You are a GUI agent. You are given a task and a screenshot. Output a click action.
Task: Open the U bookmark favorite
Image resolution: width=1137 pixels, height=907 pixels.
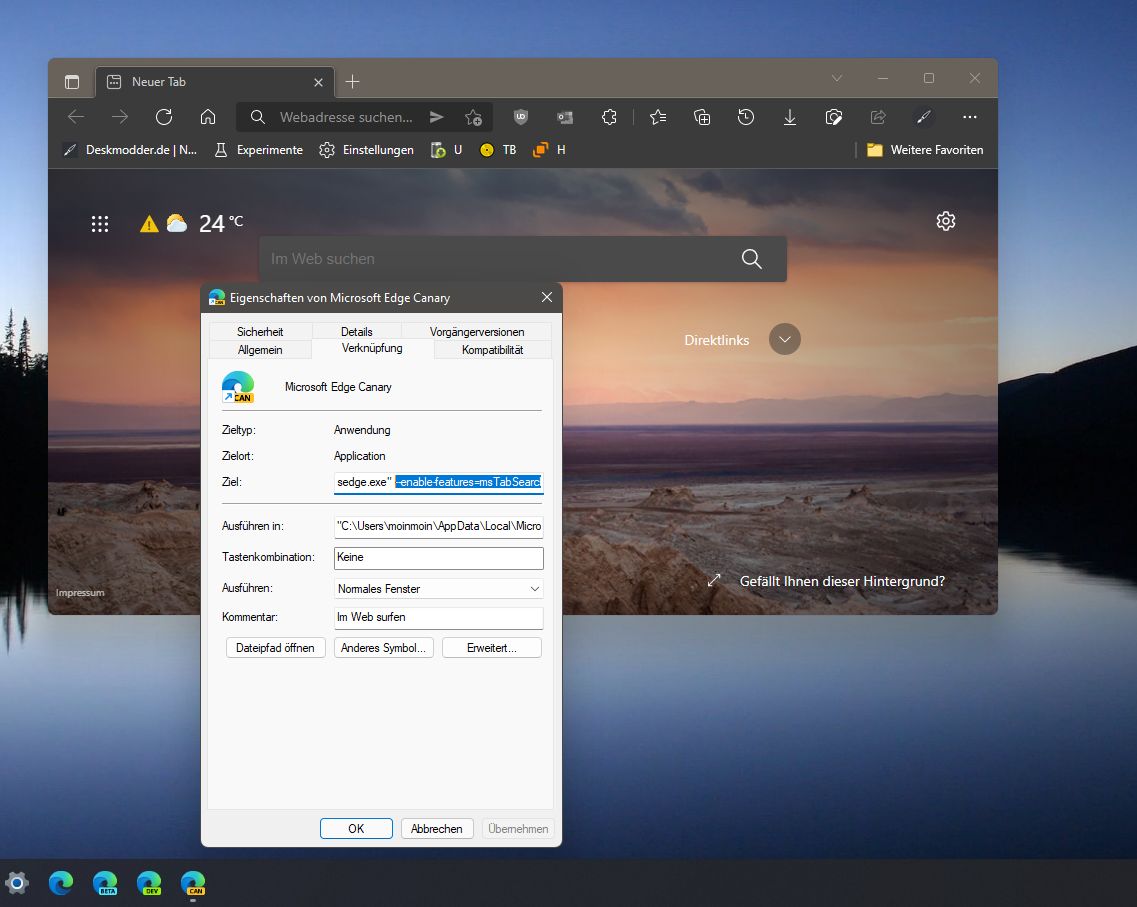pos(447,150)
